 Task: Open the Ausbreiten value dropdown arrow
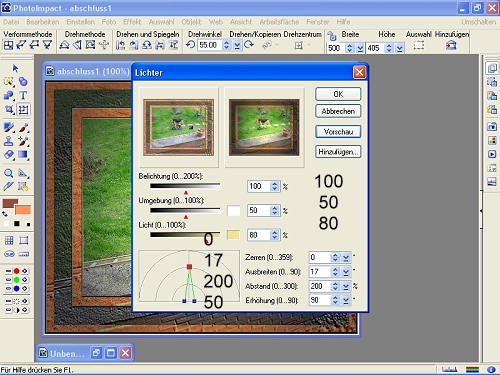tap(346, 272)
